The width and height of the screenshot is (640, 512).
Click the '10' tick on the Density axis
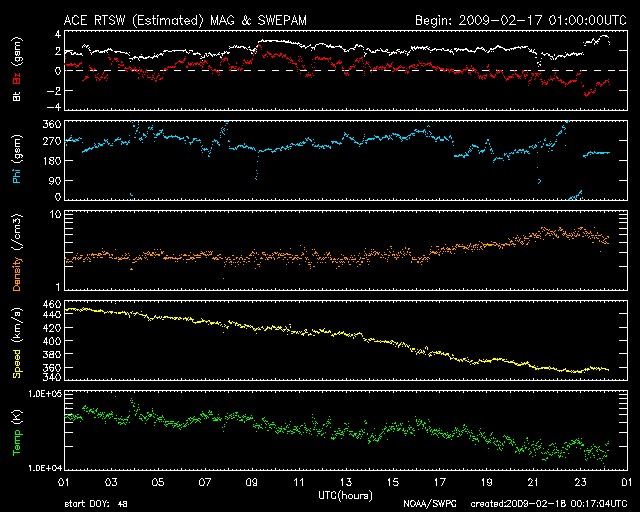[56, 214]
